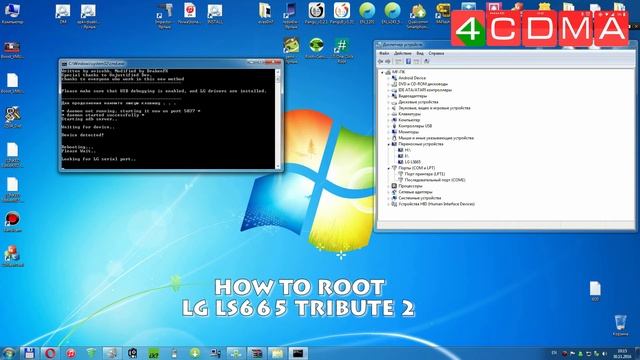Screen dimensions: 640x360
Task: Click the red music icon on taskbar
Action: [x=71, y=353]
